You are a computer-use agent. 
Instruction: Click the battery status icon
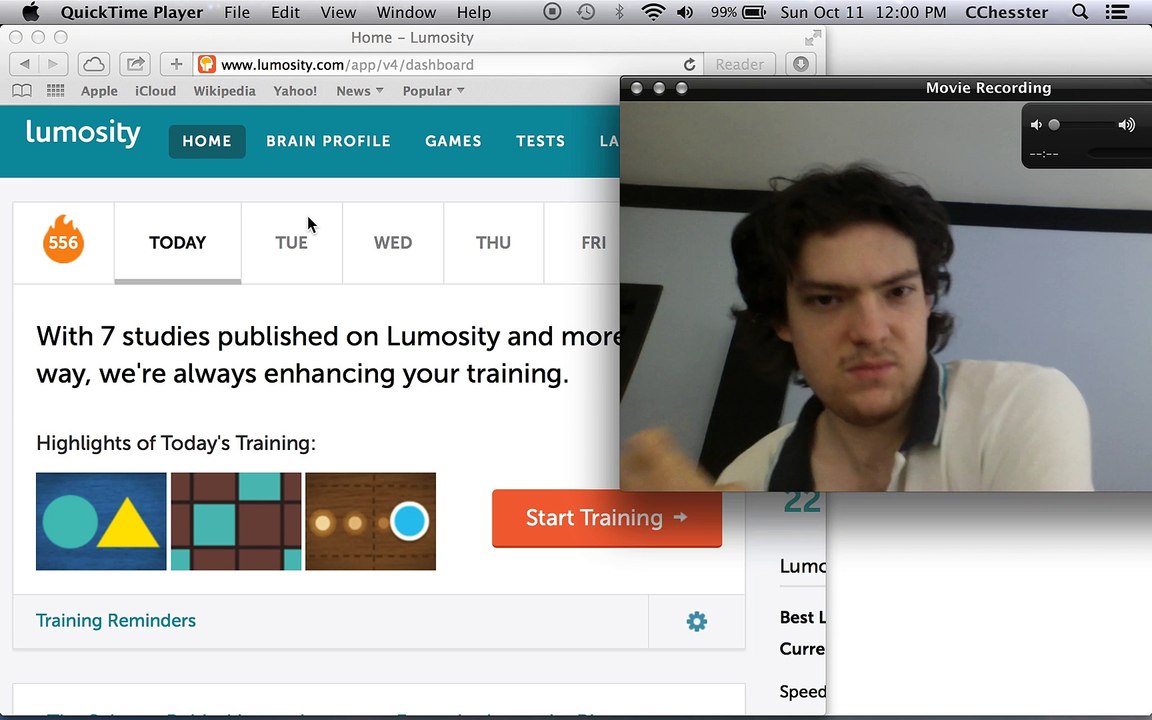pyautogui.click(x=754, y=12)
